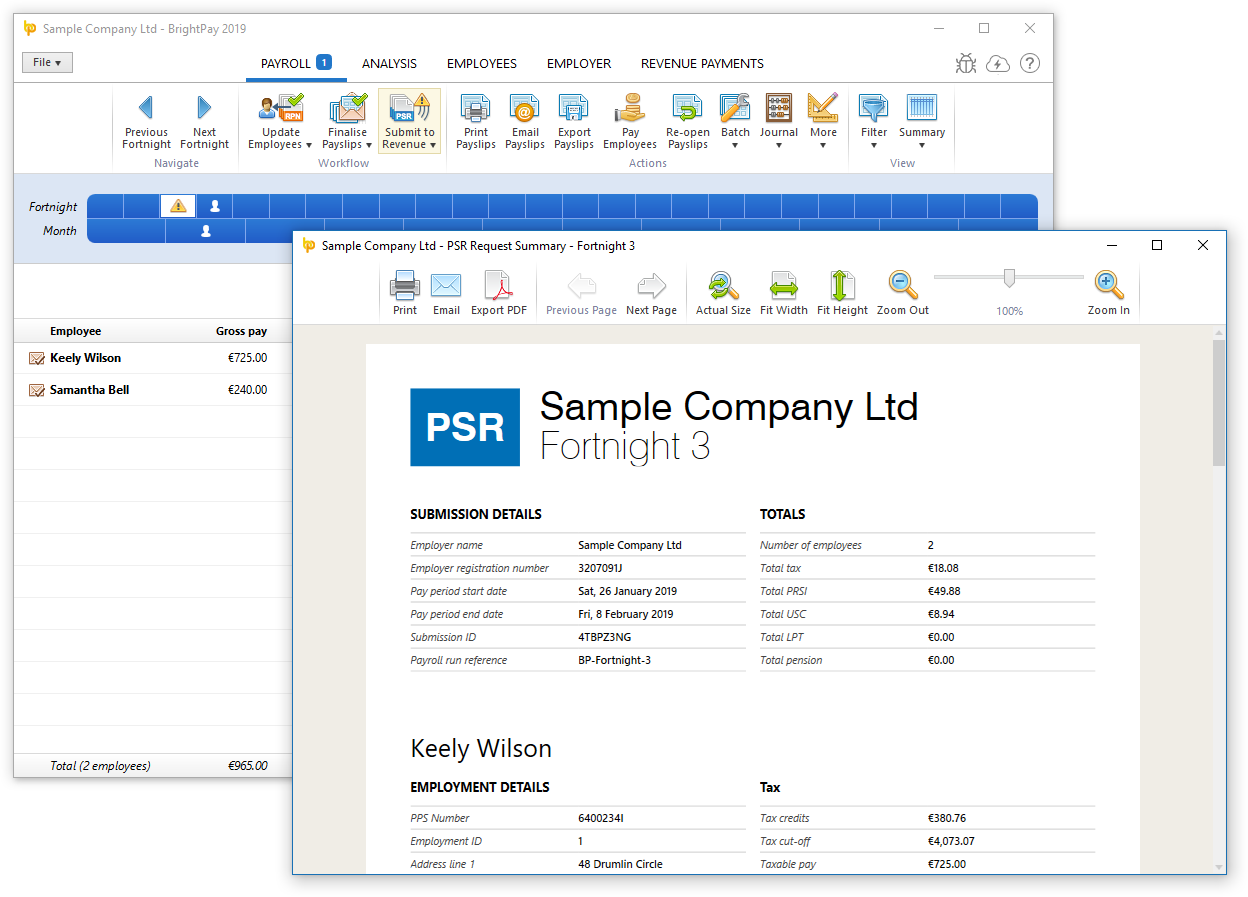1248x897 pixels.
Task: Export PSR summary to PDF
Action: point(499,294)
